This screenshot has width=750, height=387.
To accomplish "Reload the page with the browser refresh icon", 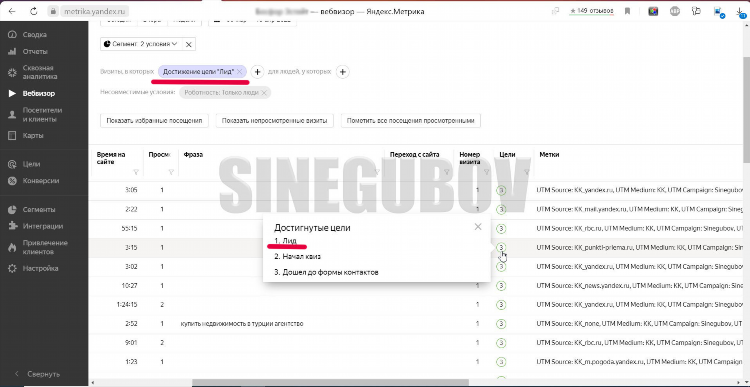I will tap(33, 11).
